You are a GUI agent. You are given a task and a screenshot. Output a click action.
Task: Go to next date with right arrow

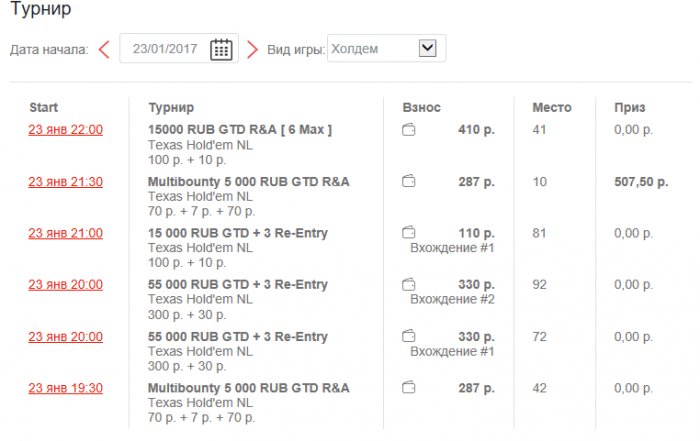coord(252,49)
